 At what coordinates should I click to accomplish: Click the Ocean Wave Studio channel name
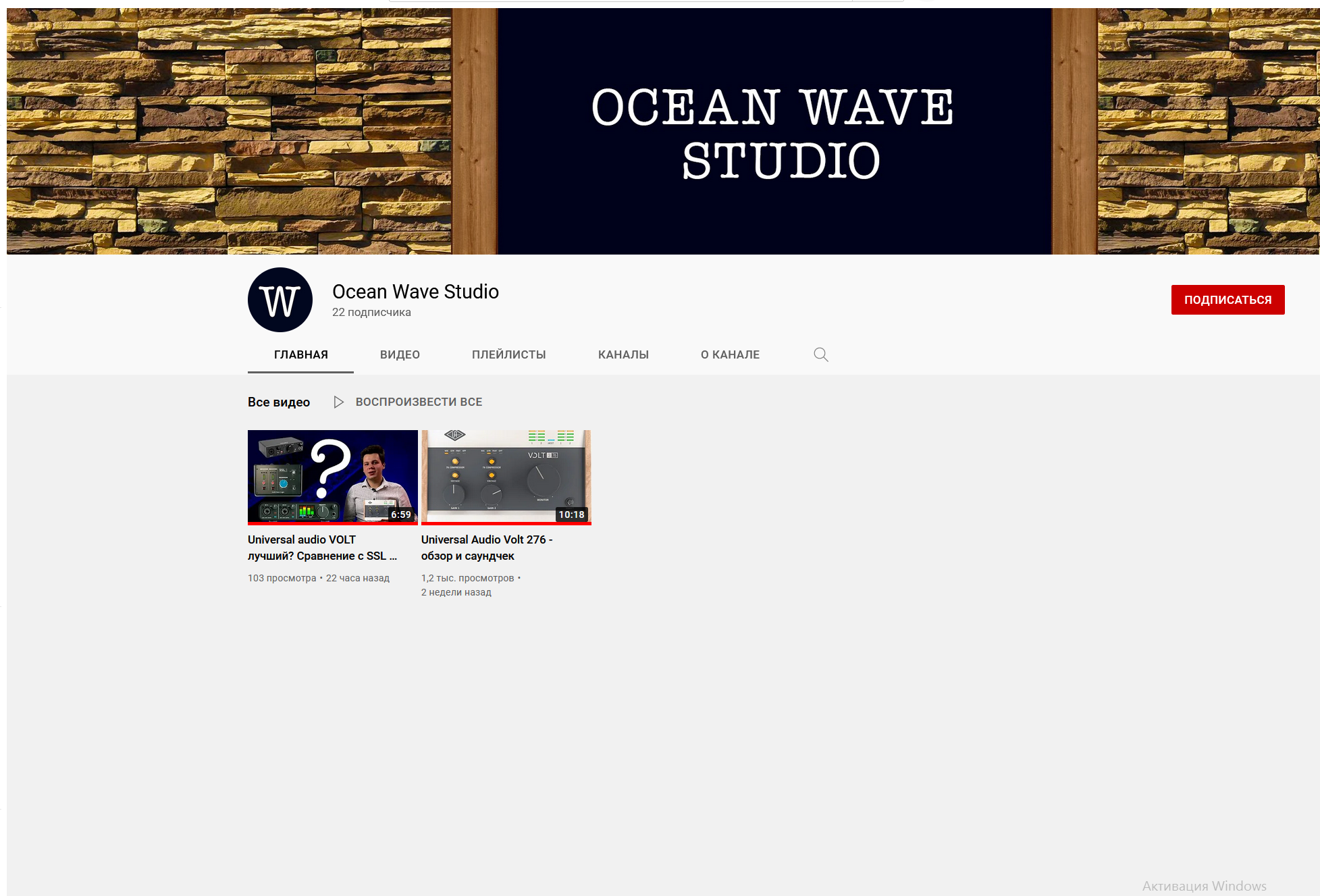click(x=415, y=292)
